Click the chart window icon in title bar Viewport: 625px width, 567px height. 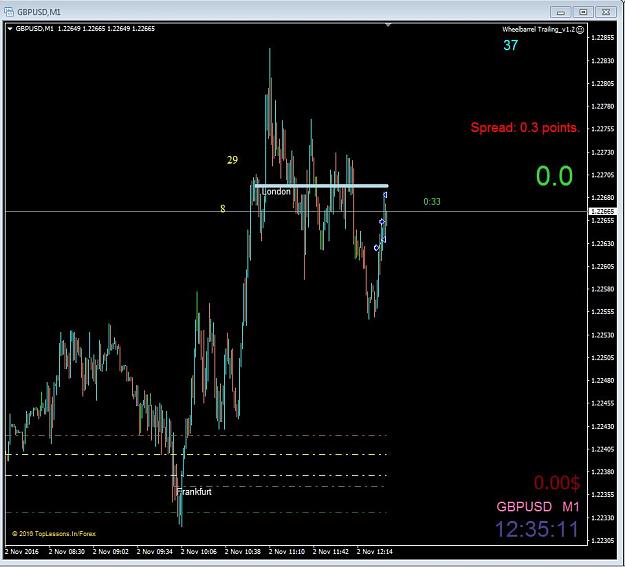pos(9,12)
